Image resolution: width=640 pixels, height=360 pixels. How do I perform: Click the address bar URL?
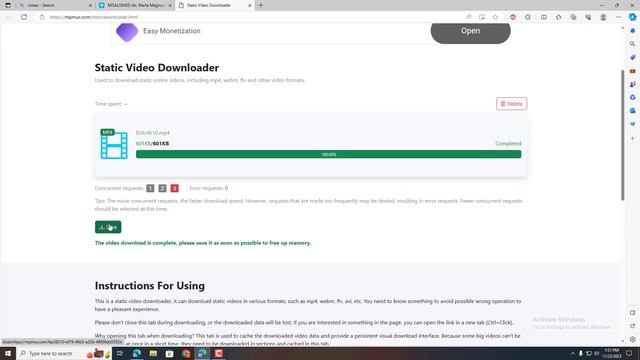(x=93, y=17)
